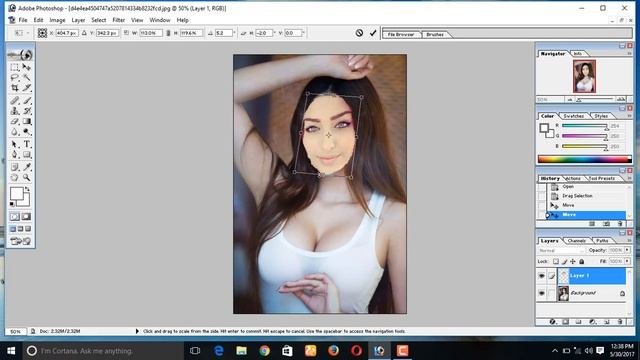Select the Slice tool
The height and width of the screenshot is (360, 640).
(27, 88)
